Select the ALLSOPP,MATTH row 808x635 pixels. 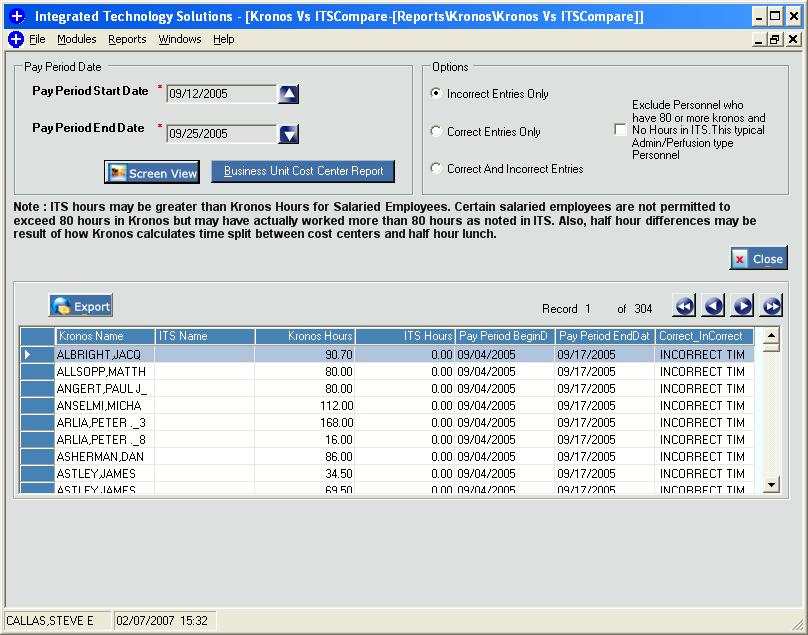[x=387, y=371]
